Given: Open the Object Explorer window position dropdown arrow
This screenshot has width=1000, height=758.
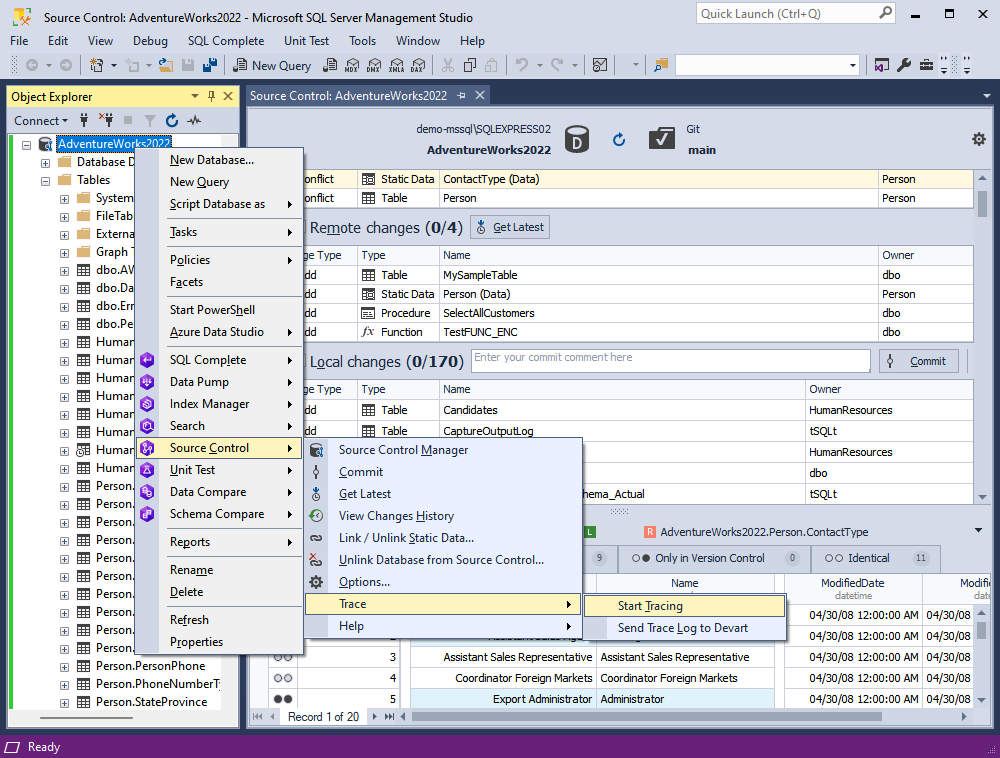Looking at the screenshot, I should click(x=195, y=96).
